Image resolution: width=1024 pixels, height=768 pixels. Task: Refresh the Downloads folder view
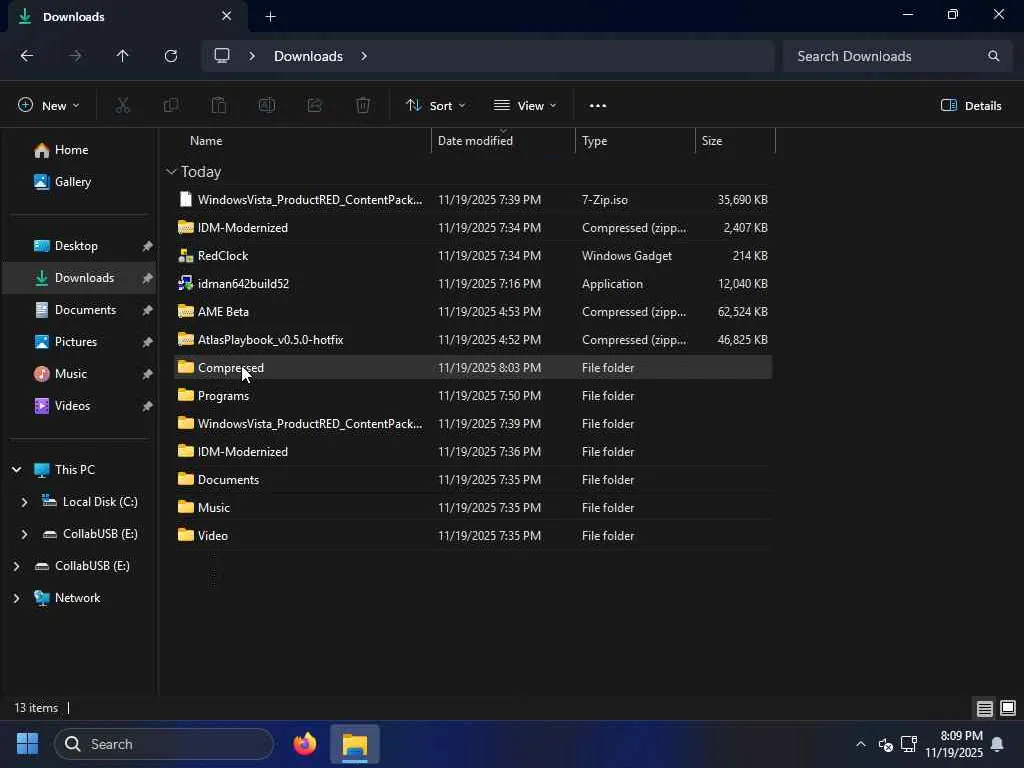coord(170,56)
